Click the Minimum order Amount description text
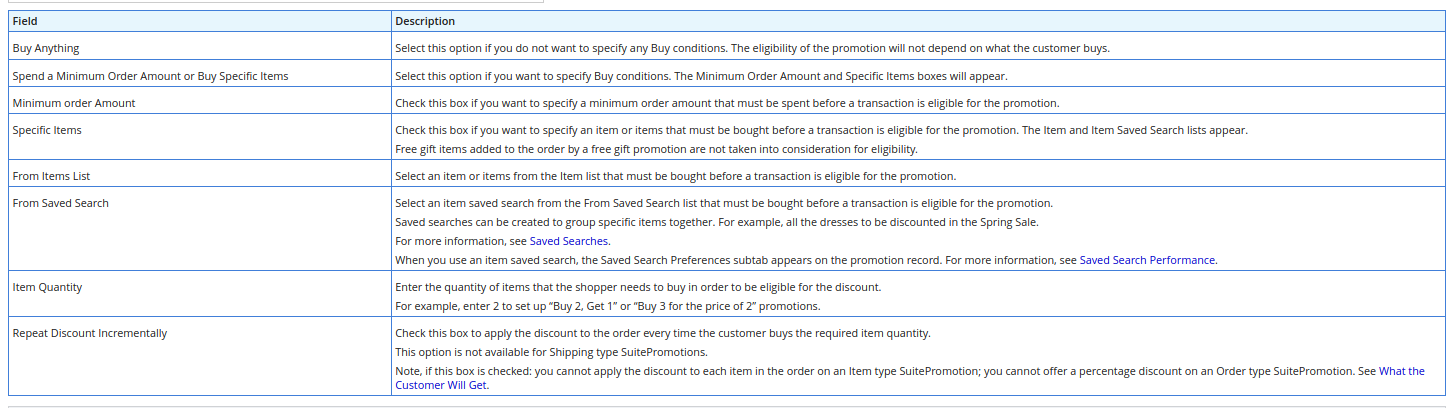 click(726, 103)
